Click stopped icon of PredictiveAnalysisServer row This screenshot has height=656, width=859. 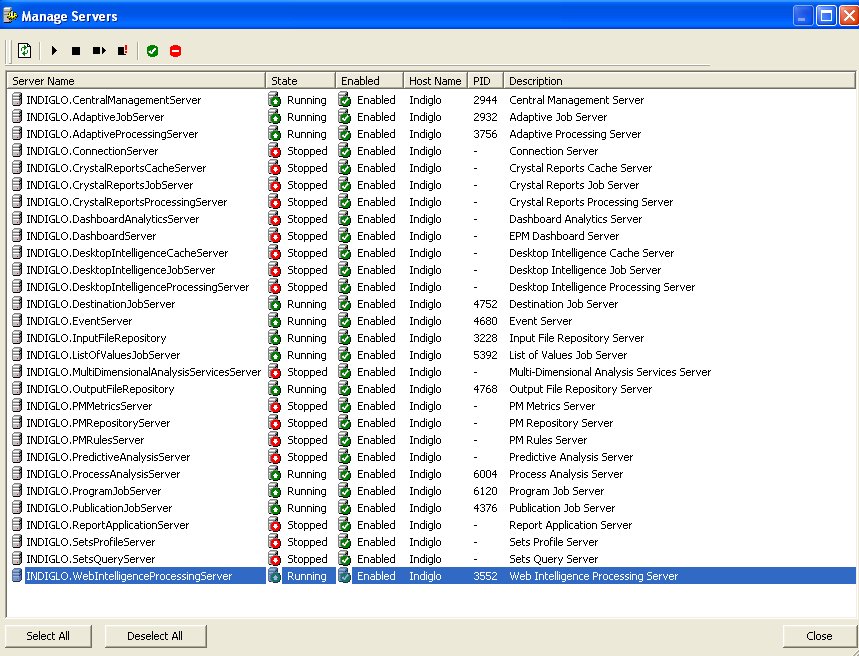coord(274,456)
